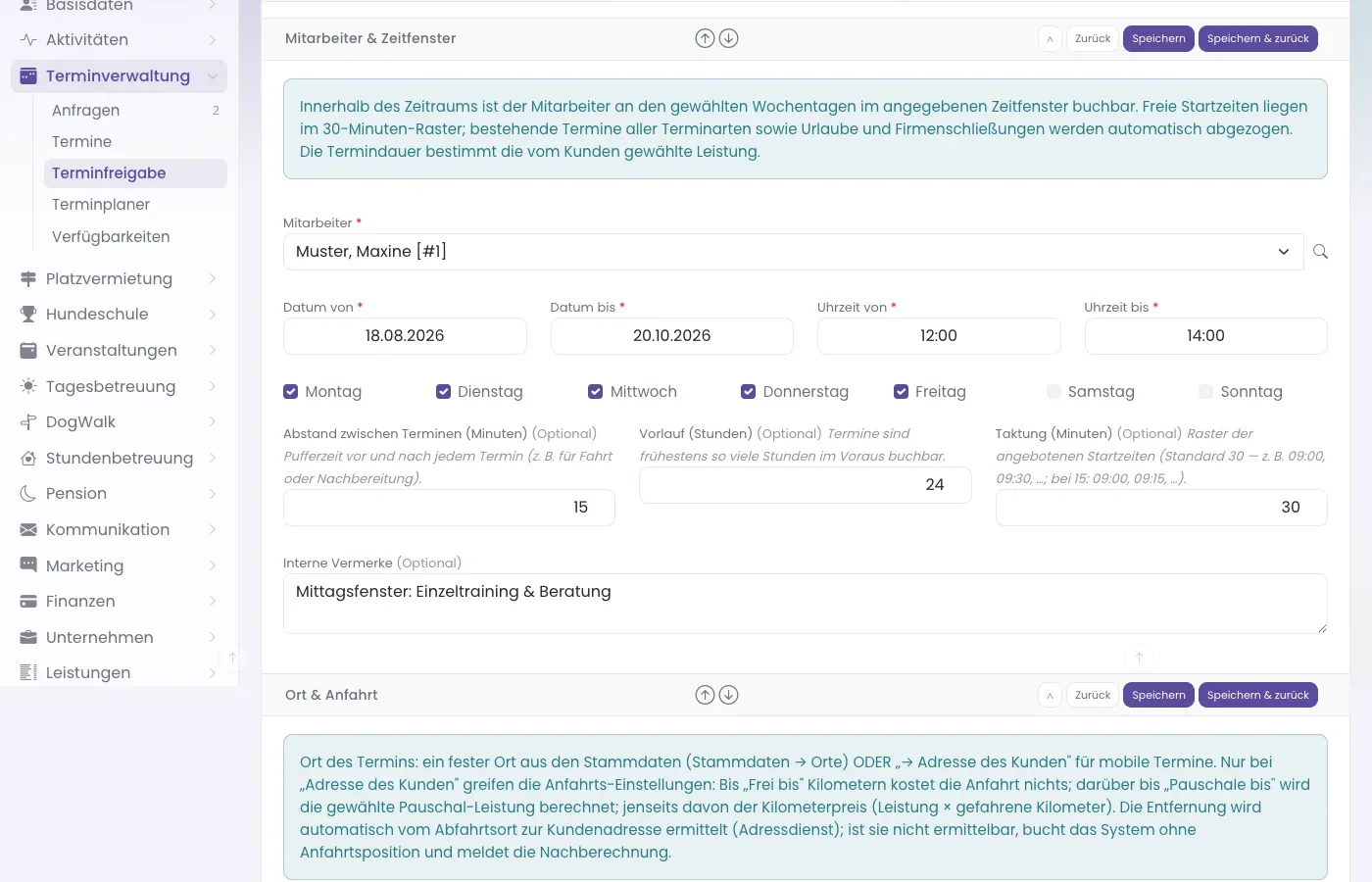The image size is (1372, 882).
Task: Move Ort & Anfahrt section down
Action: [729, 695]
